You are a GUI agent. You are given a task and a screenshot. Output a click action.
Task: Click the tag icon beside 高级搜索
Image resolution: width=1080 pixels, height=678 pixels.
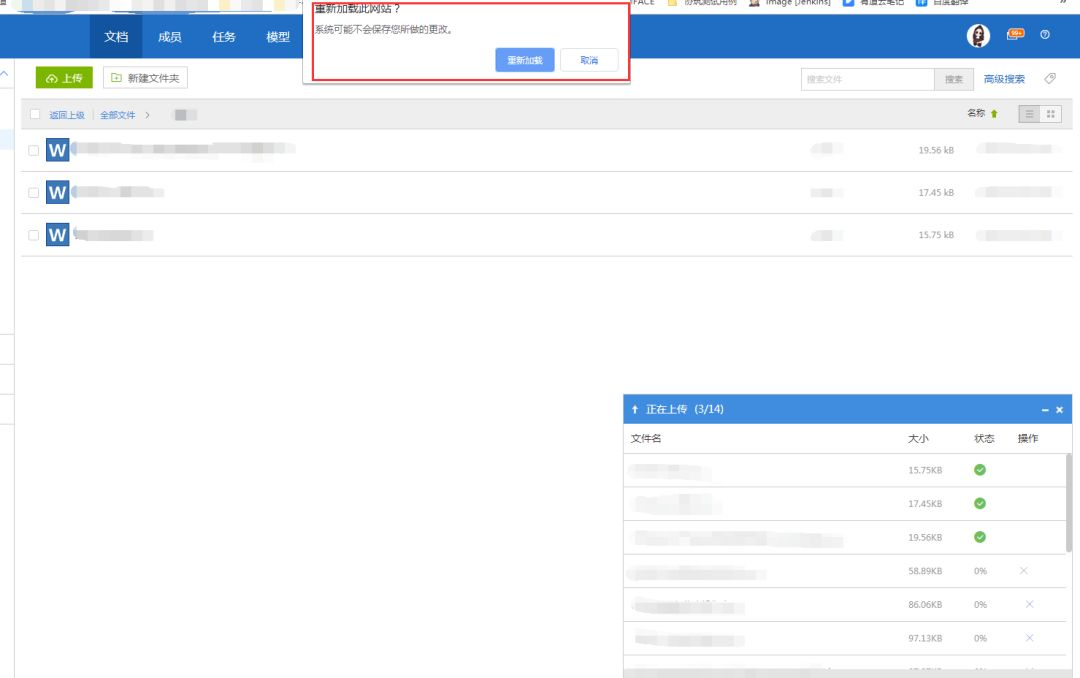tap(1050, 79)
